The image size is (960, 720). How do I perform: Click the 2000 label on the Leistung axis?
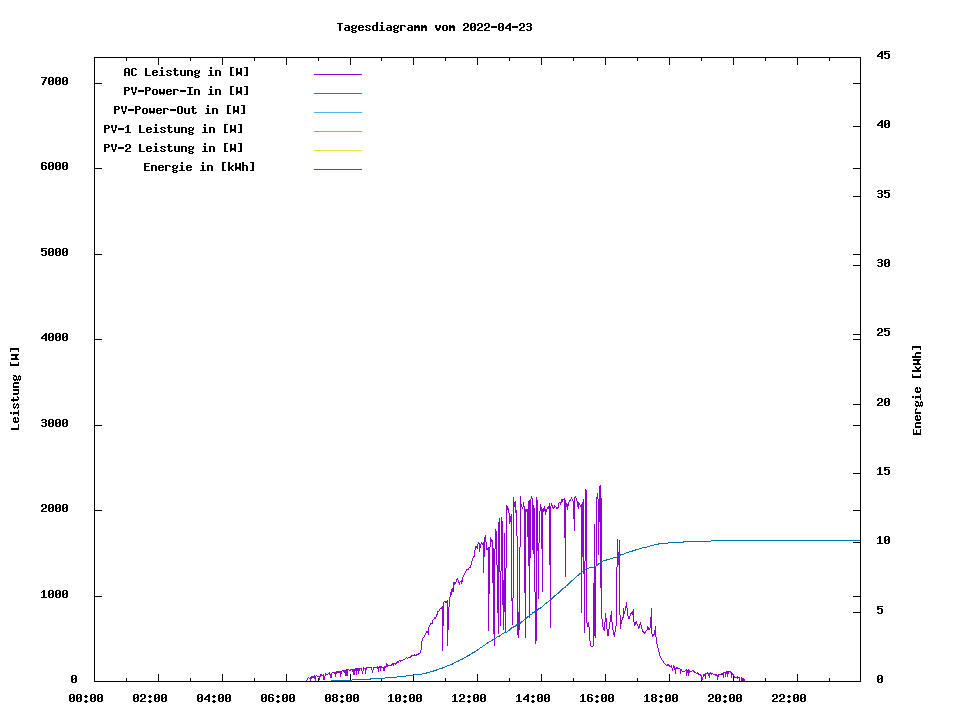(52, 509)
